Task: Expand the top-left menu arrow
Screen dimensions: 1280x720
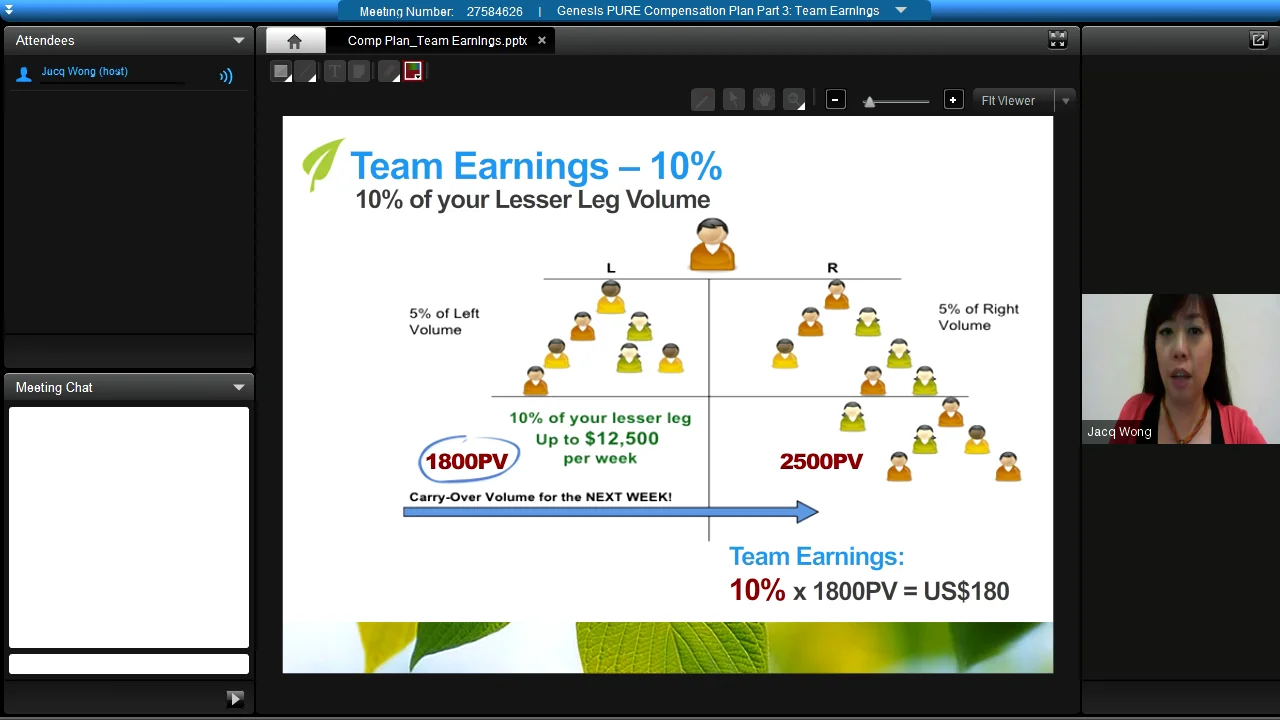Action: point(8,11)
